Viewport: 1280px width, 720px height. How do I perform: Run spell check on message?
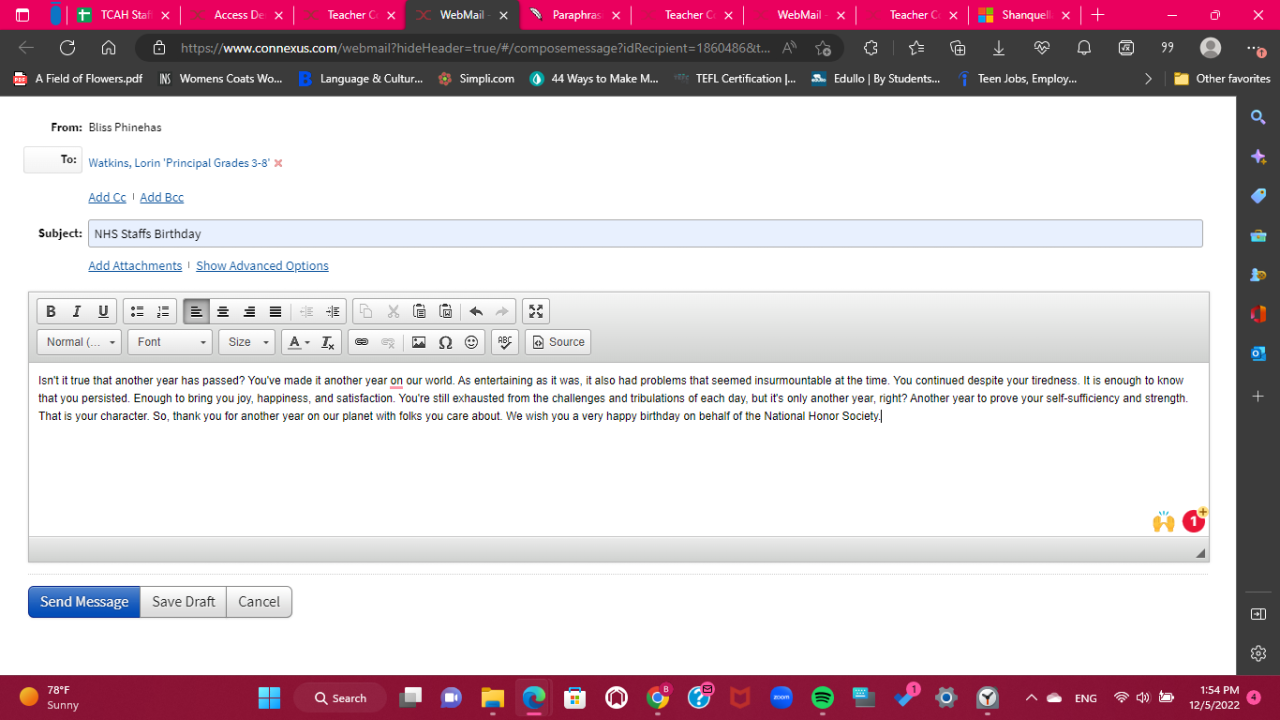[x=505, y=342]
